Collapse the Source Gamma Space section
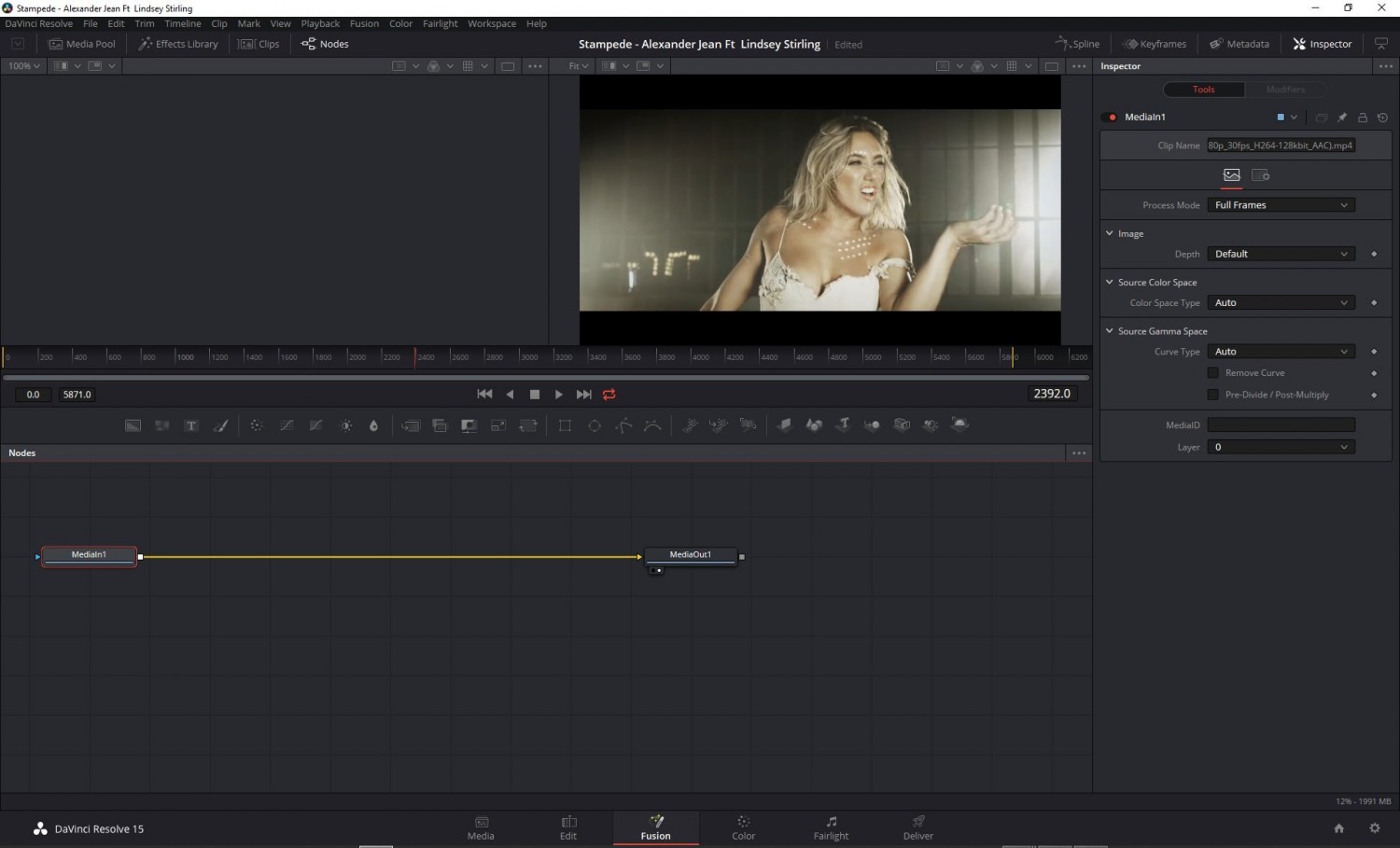 [1110, 331]
